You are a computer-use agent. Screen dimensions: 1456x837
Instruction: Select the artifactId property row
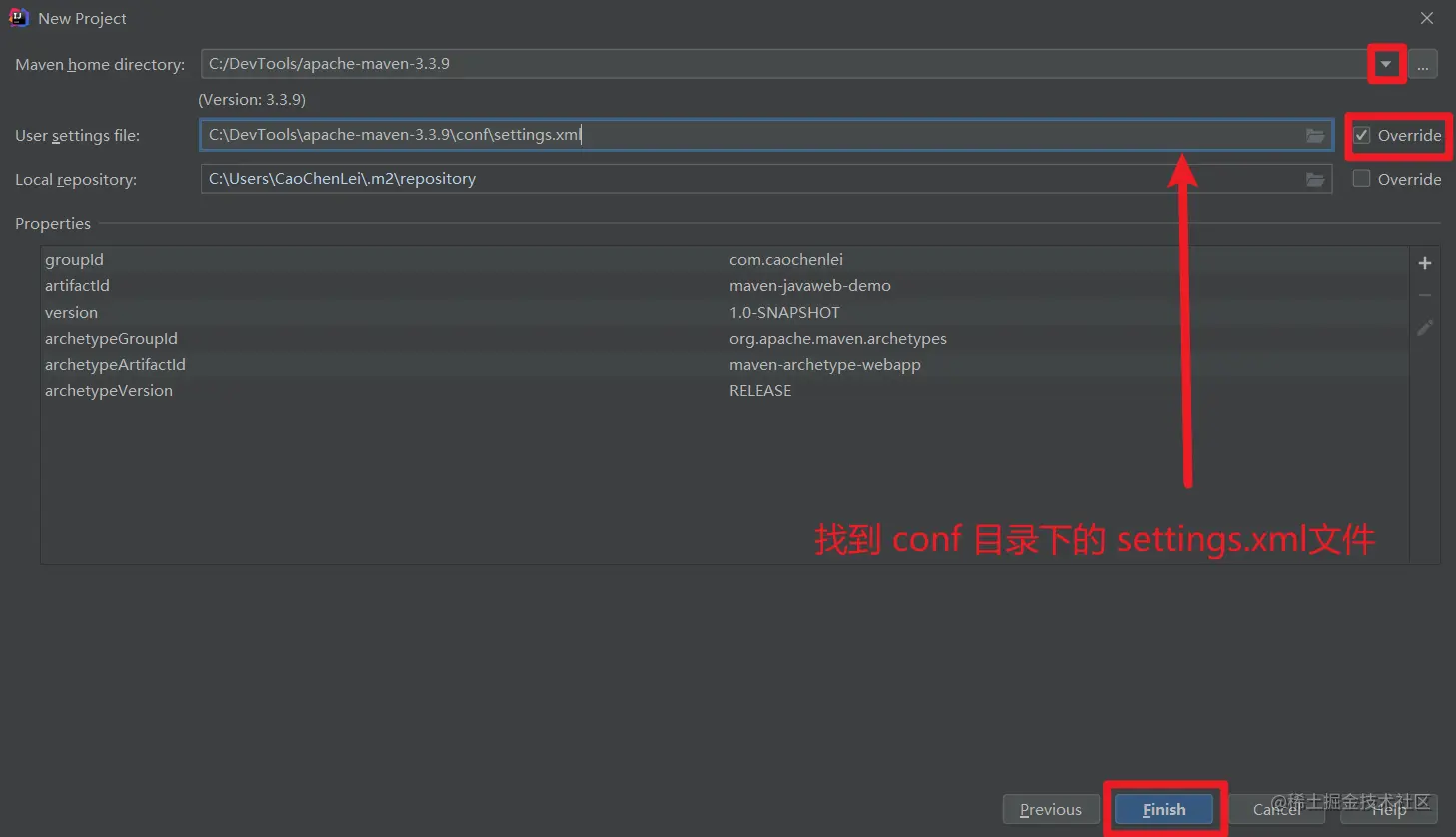click(x=725, y=286)
